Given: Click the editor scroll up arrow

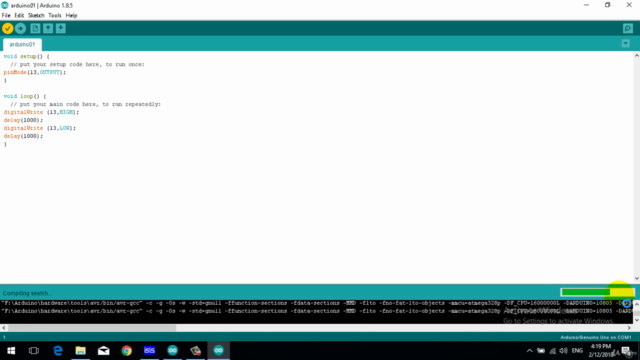Looking at the screenshot, I should click(636, 56).
